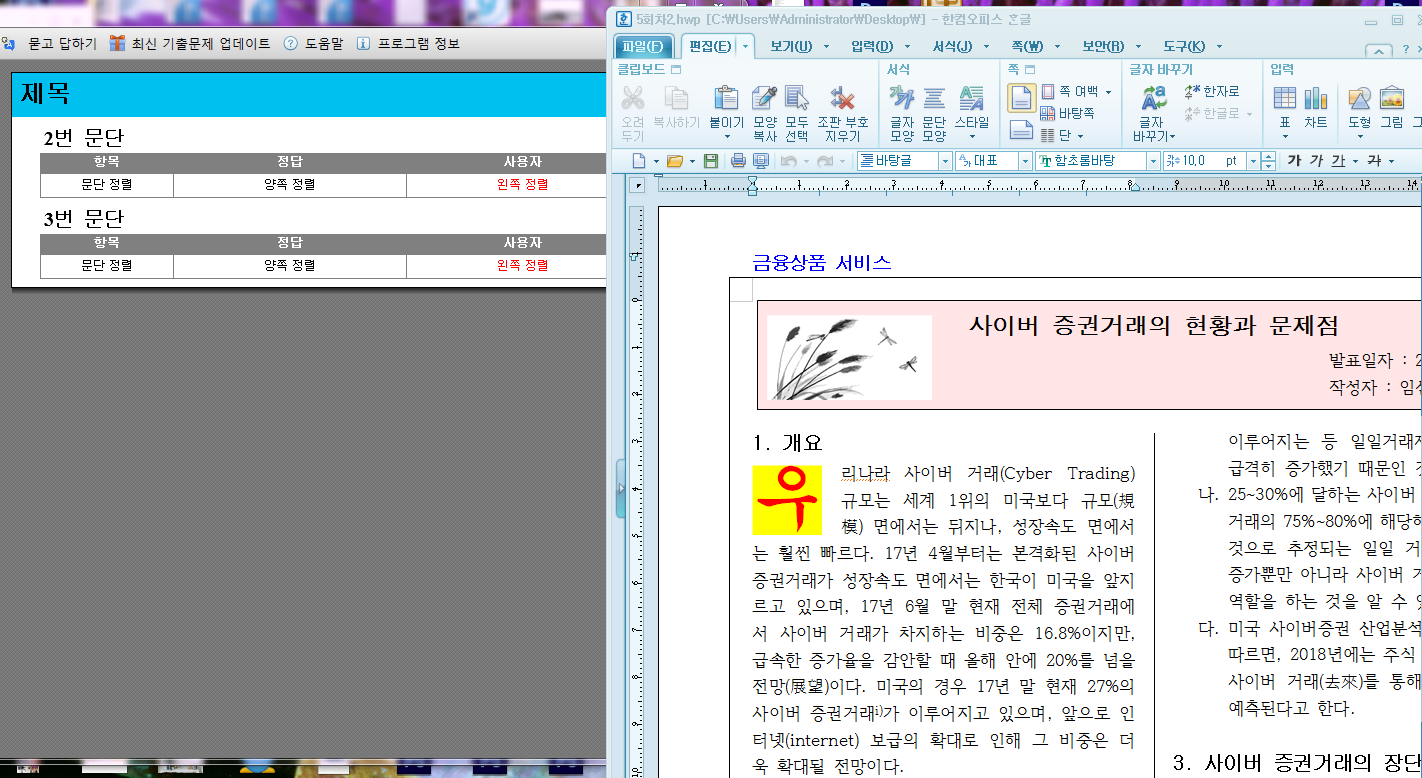Click the 도움말 help button
The height and width of the screenshot is (778, 1422).
click(x=313, y=44)
